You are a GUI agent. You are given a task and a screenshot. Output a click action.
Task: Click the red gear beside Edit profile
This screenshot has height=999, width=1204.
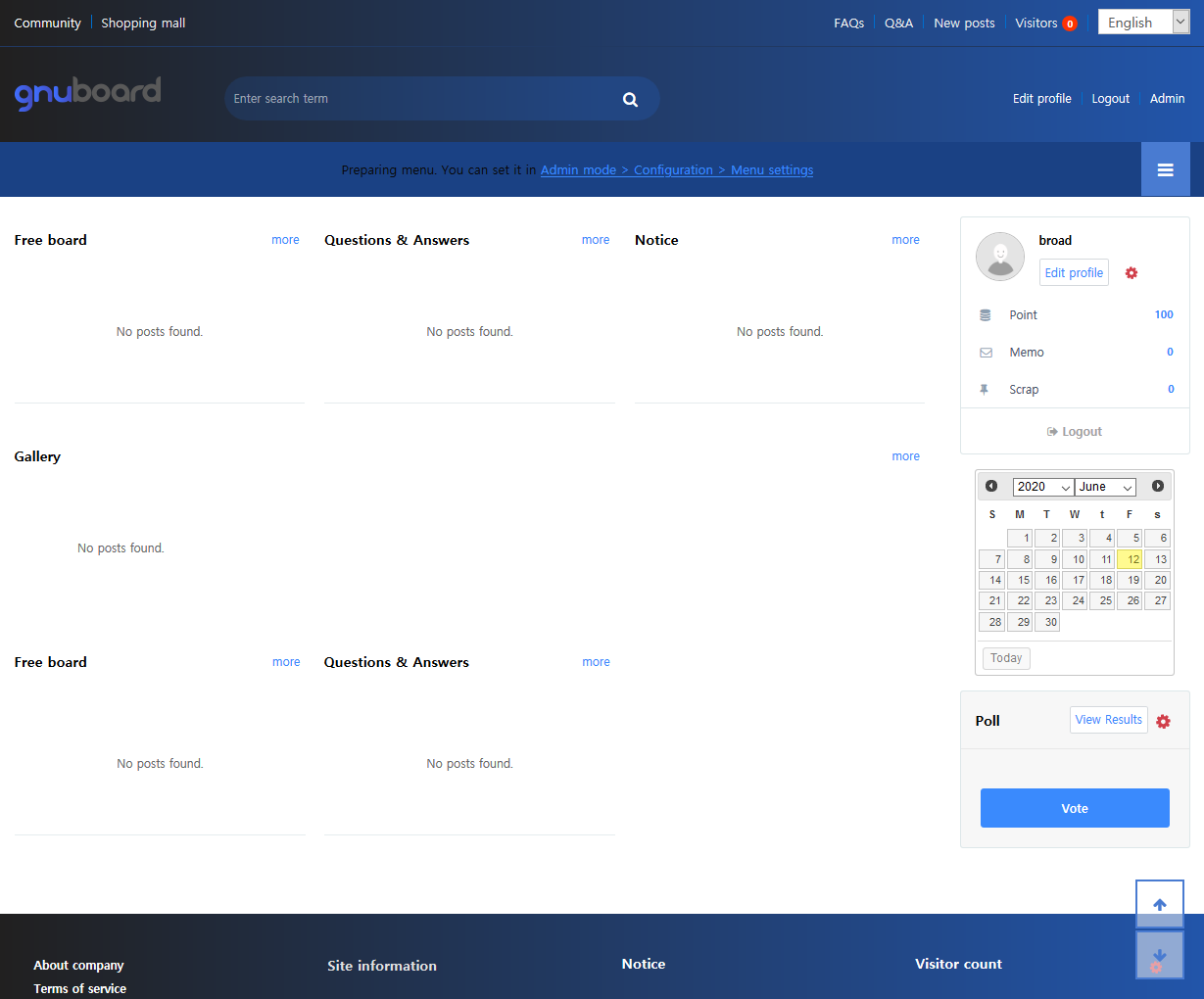click(1132, 273)
